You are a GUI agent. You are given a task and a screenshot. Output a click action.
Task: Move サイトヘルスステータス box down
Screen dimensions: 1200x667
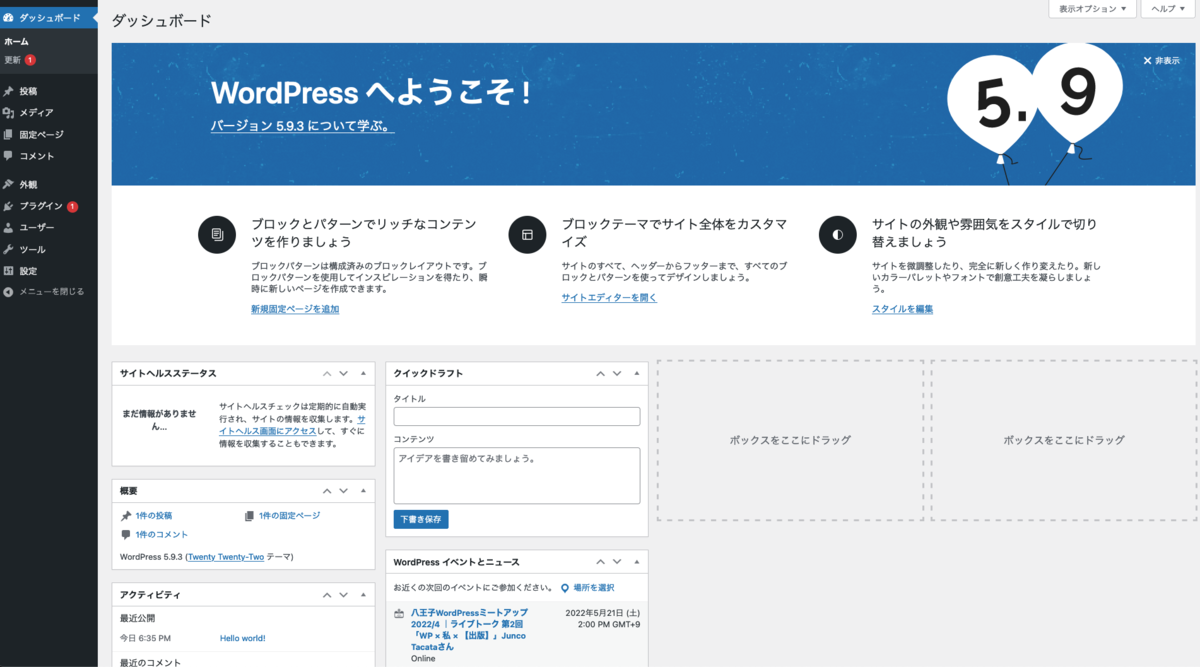(x=344, y=373)
